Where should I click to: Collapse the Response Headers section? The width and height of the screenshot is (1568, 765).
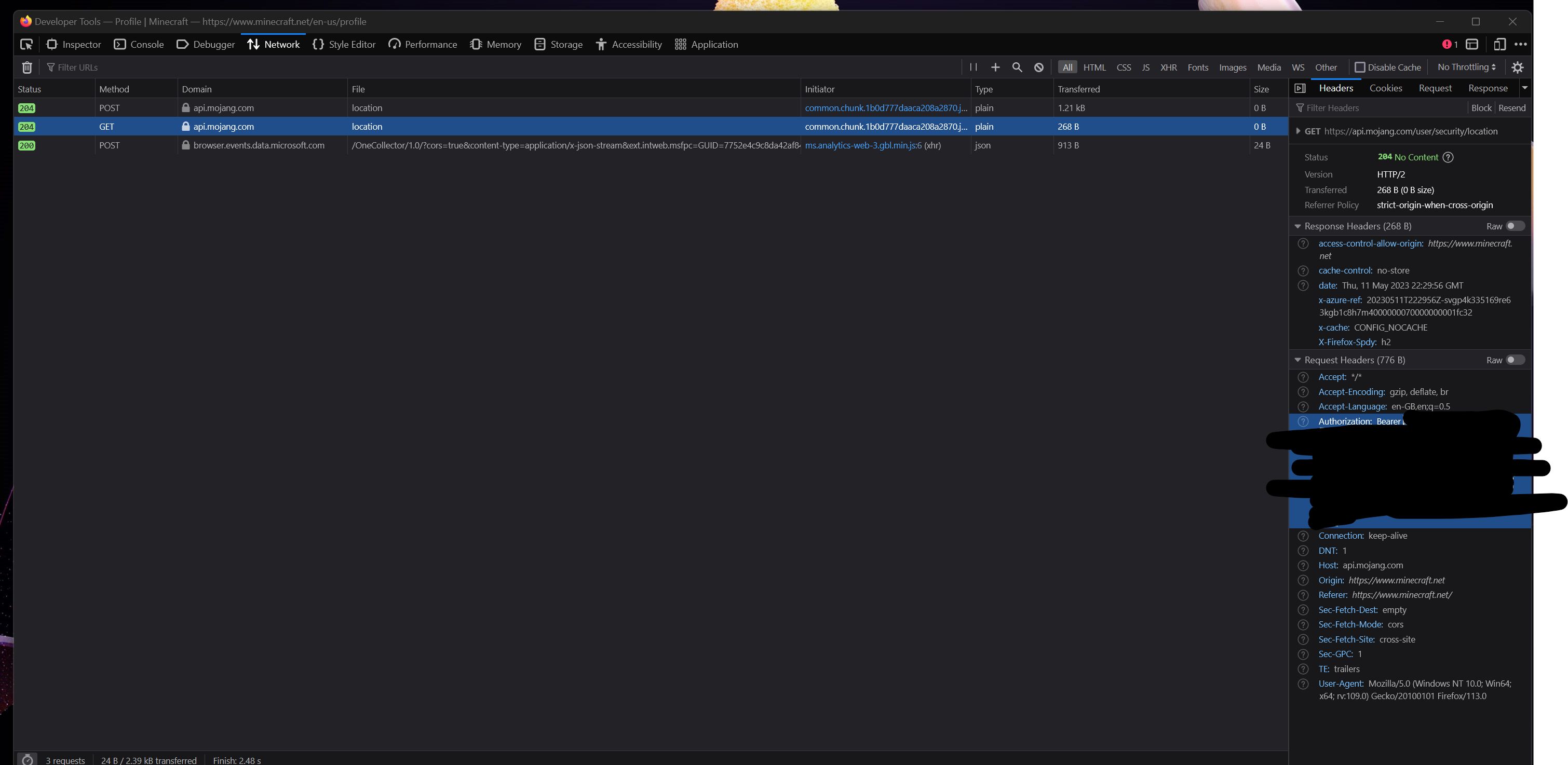(1297, 226)
